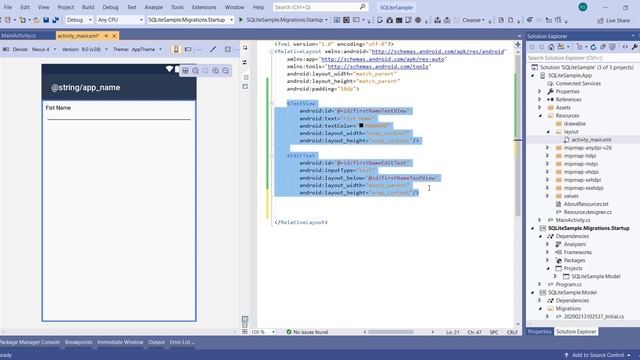This screenshot has height=360, width=640.
Task: Click the View Code icon in Solution Explorer
Action: point(624,47)
